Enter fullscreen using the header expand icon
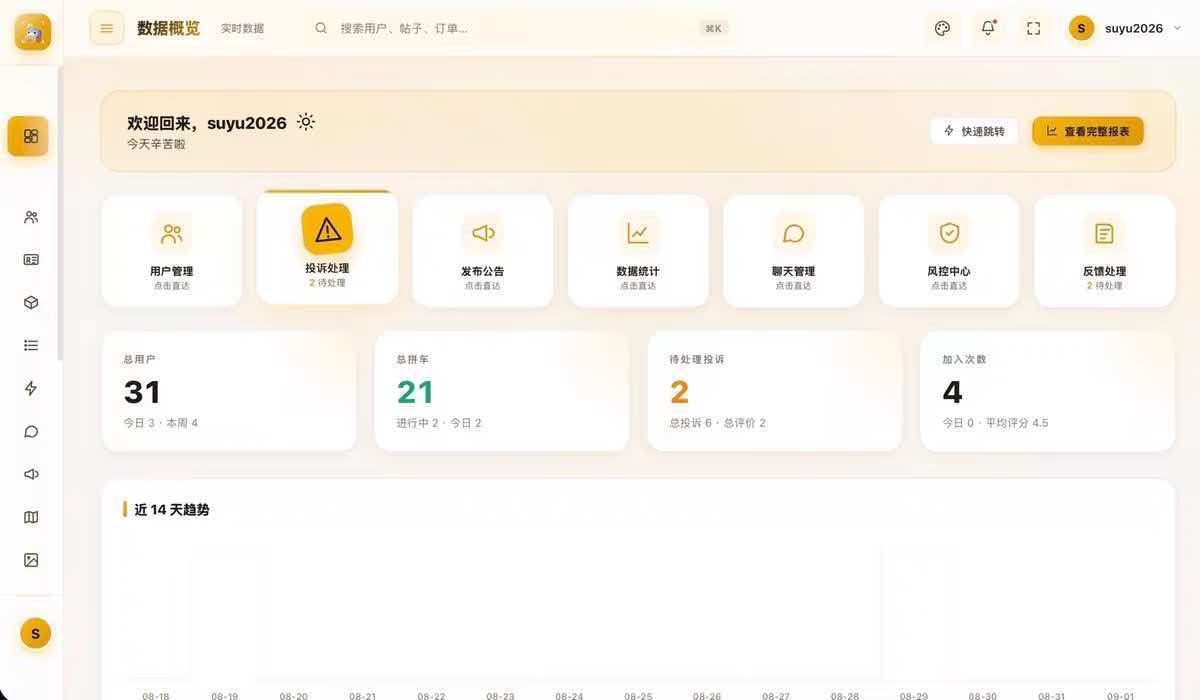 [x=1034, y=28]
